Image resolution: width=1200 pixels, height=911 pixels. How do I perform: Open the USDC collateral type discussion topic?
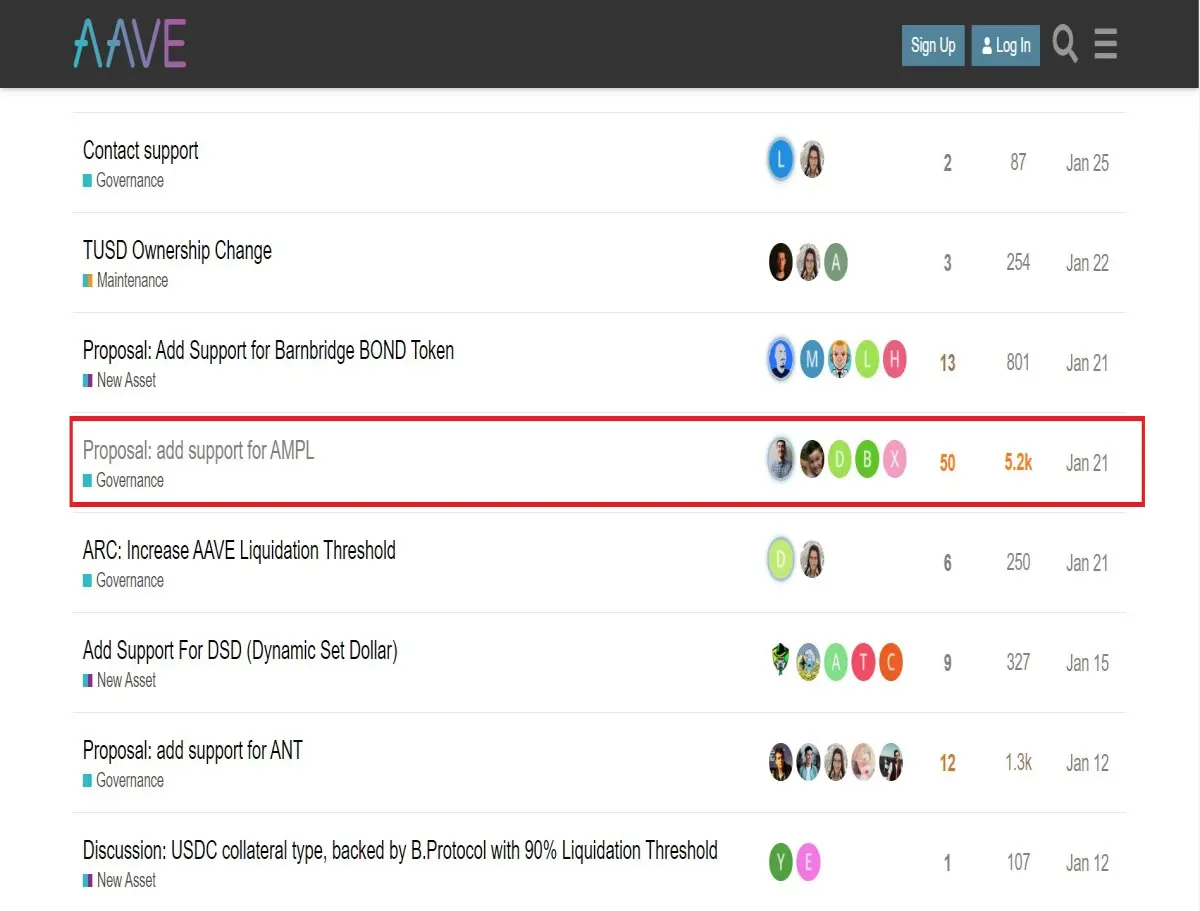[x=400, y=850]
